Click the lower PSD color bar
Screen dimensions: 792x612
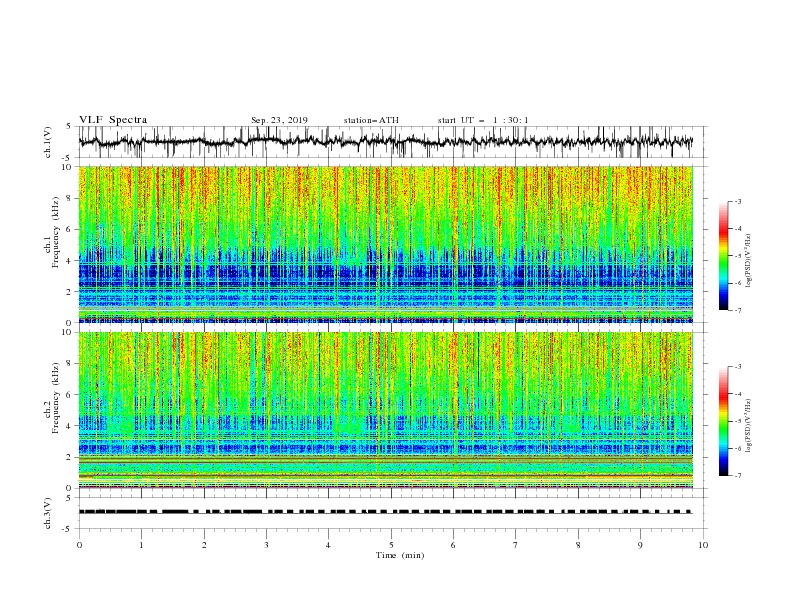[723, 421]
